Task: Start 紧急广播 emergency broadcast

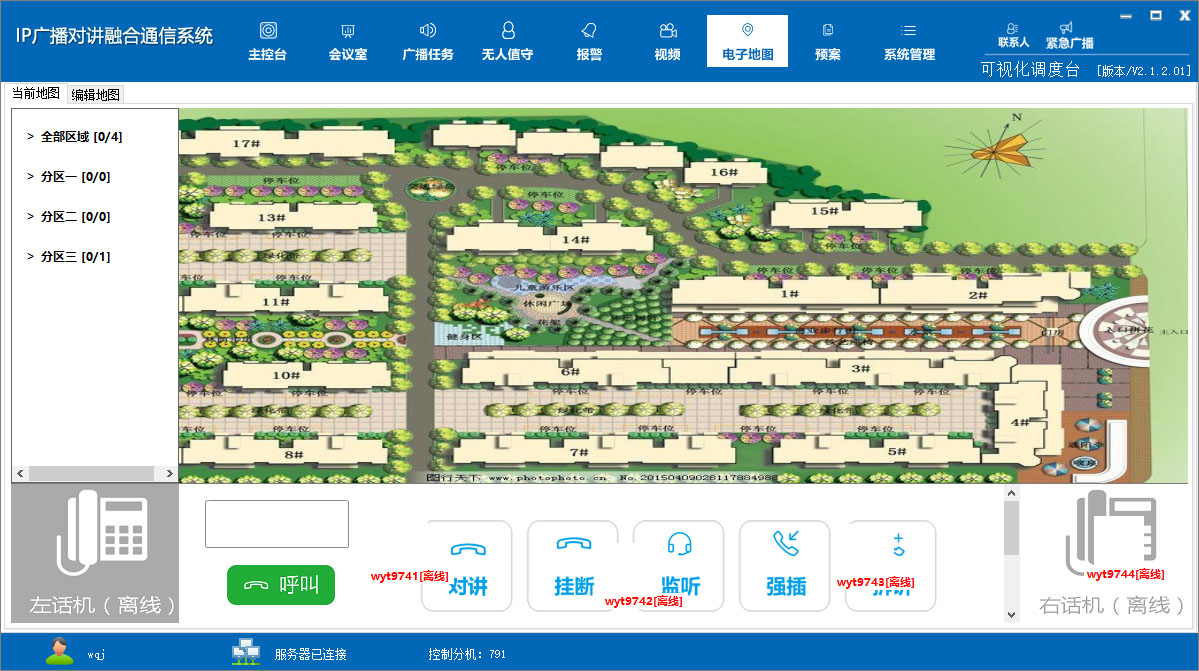Action: [x=1069, y=35]
